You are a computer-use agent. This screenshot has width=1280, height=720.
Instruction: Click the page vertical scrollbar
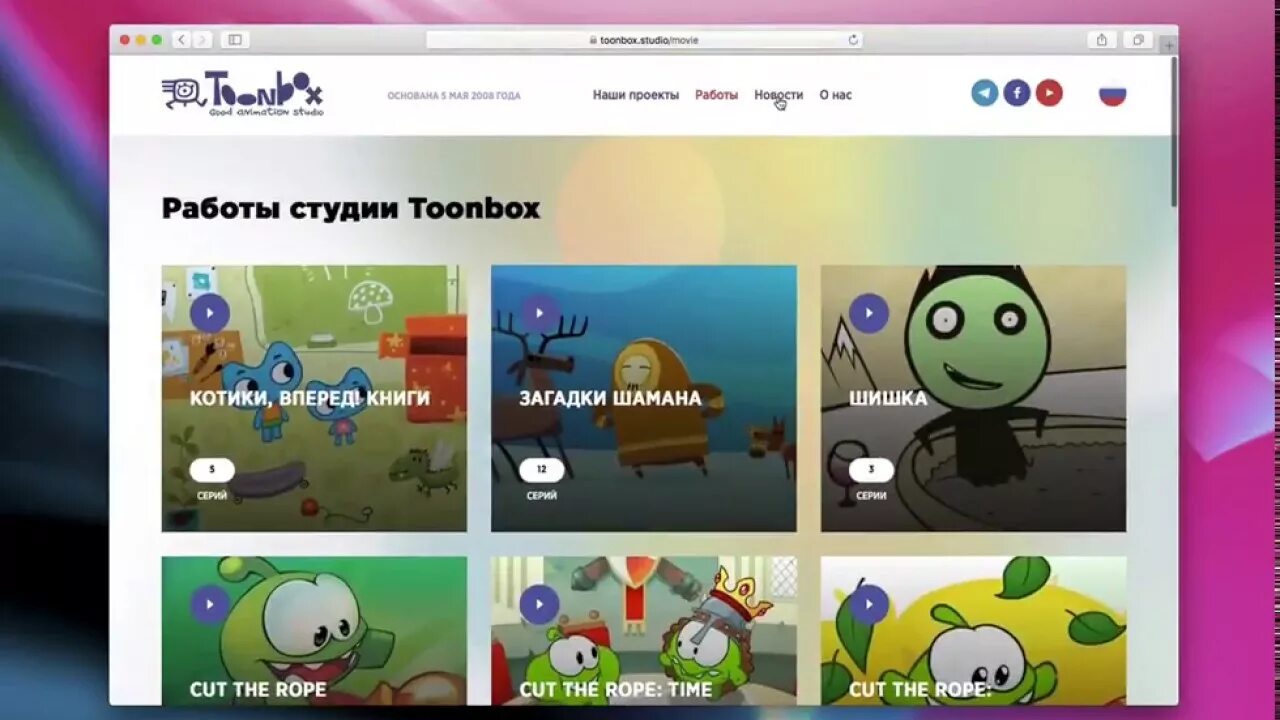pos(1174,132)
